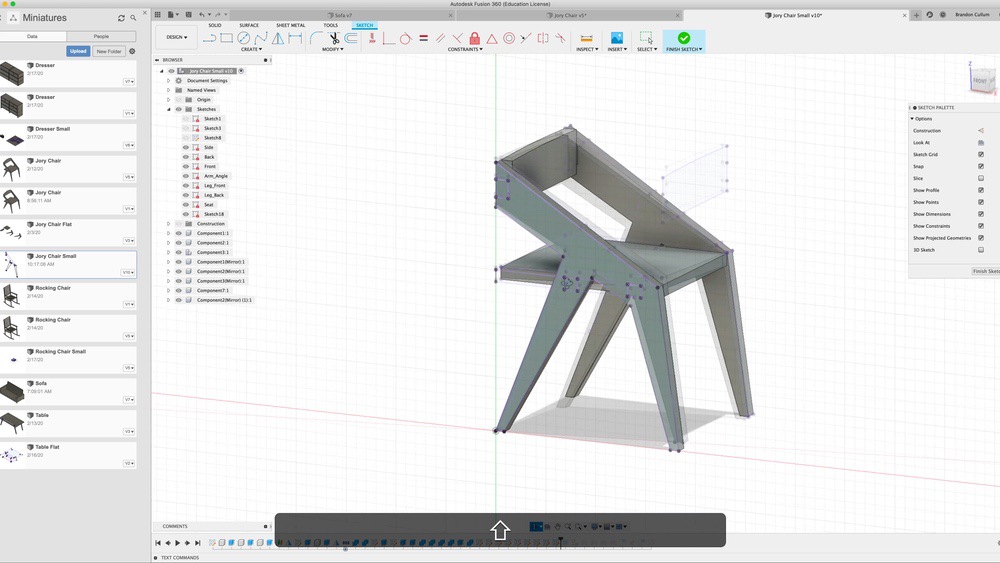The height and width of the screenshot is (563, 1000).
Task: Click the Upload button in data panel
Action: point(78,51)
